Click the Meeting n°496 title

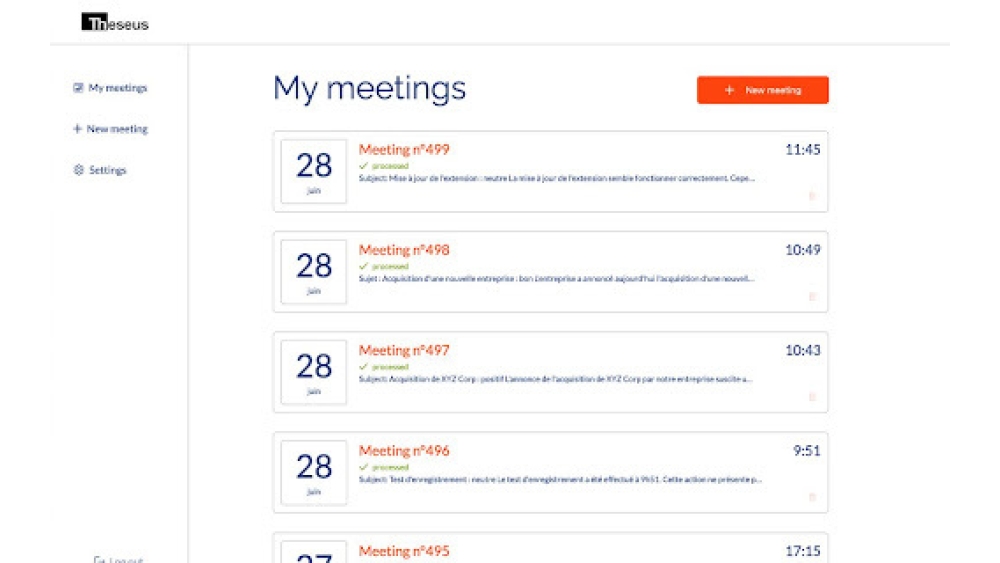pyautogui.click(x=404, y=451)
